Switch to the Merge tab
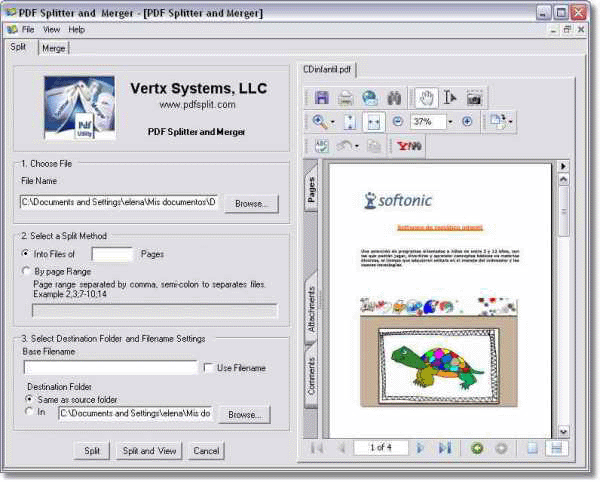Image resolution: width=600 pixels, height=482 pixels. click(54, 48)
